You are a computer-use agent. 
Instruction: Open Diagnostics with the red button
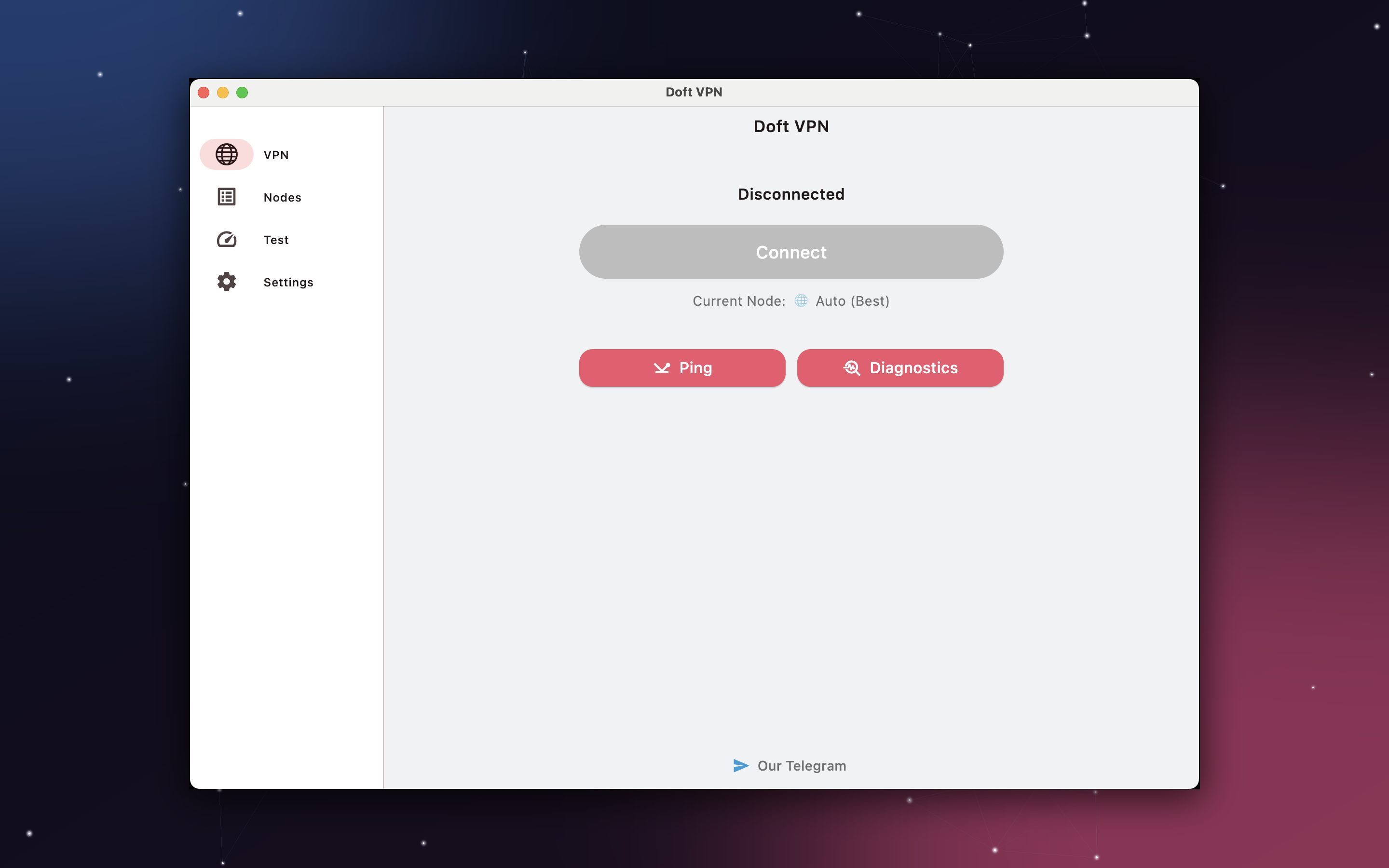[900, 368]
